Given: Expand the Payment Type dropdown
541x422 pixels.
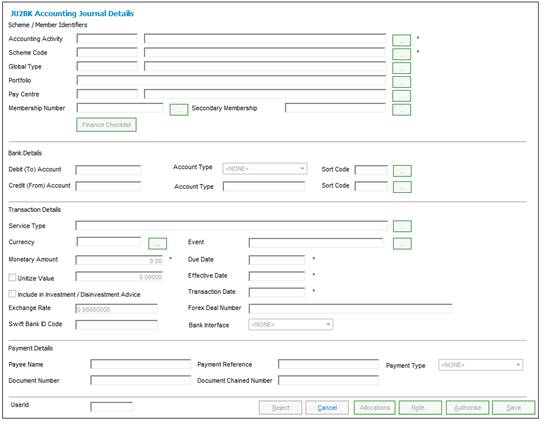Looking at the screenshot, I should [480, 365].
